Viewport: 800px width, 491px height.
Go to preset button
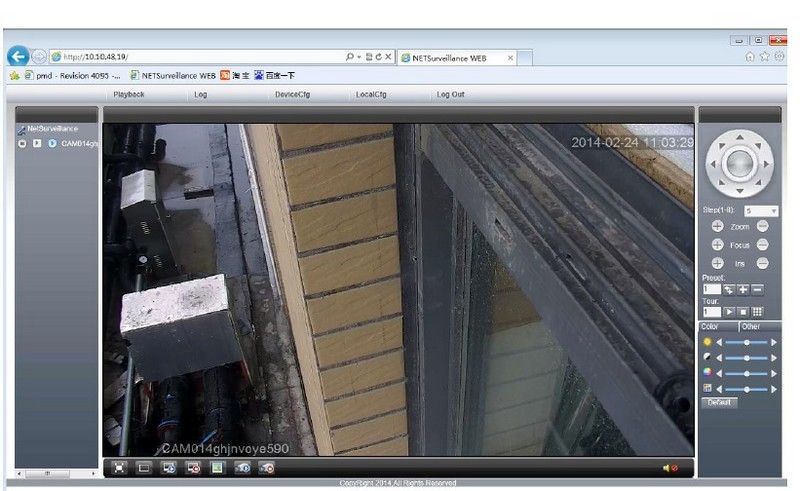pyautogui.click(x=729, y=289)
